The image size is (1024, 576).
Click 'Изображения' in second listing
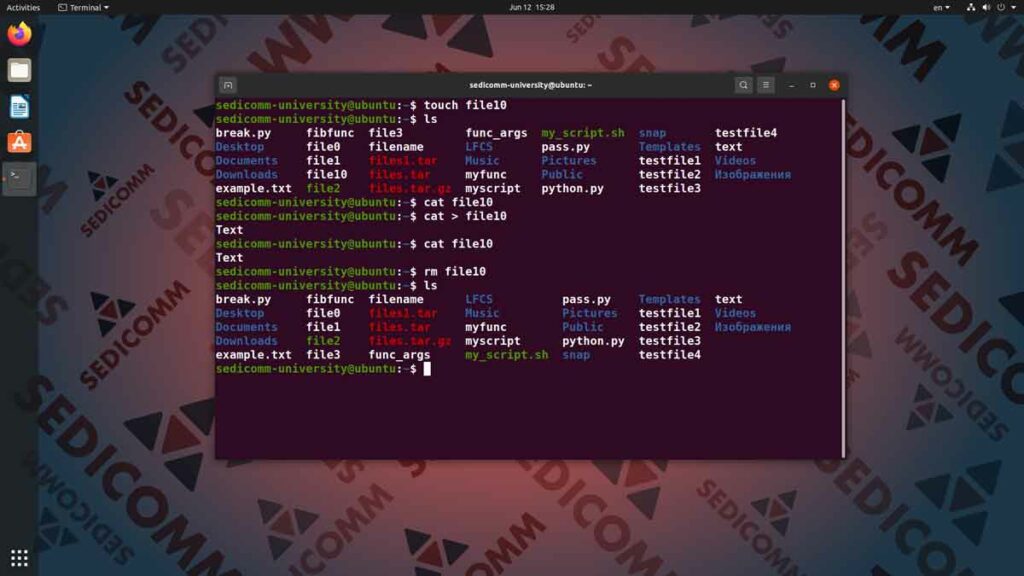[752, 327]
